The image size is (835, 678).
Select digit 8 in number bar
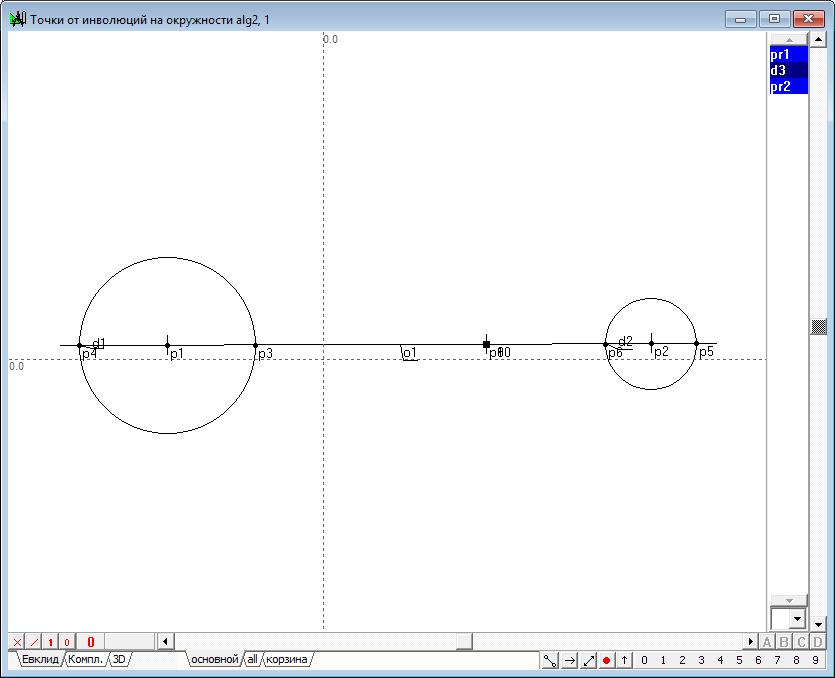tap(796, 660)
